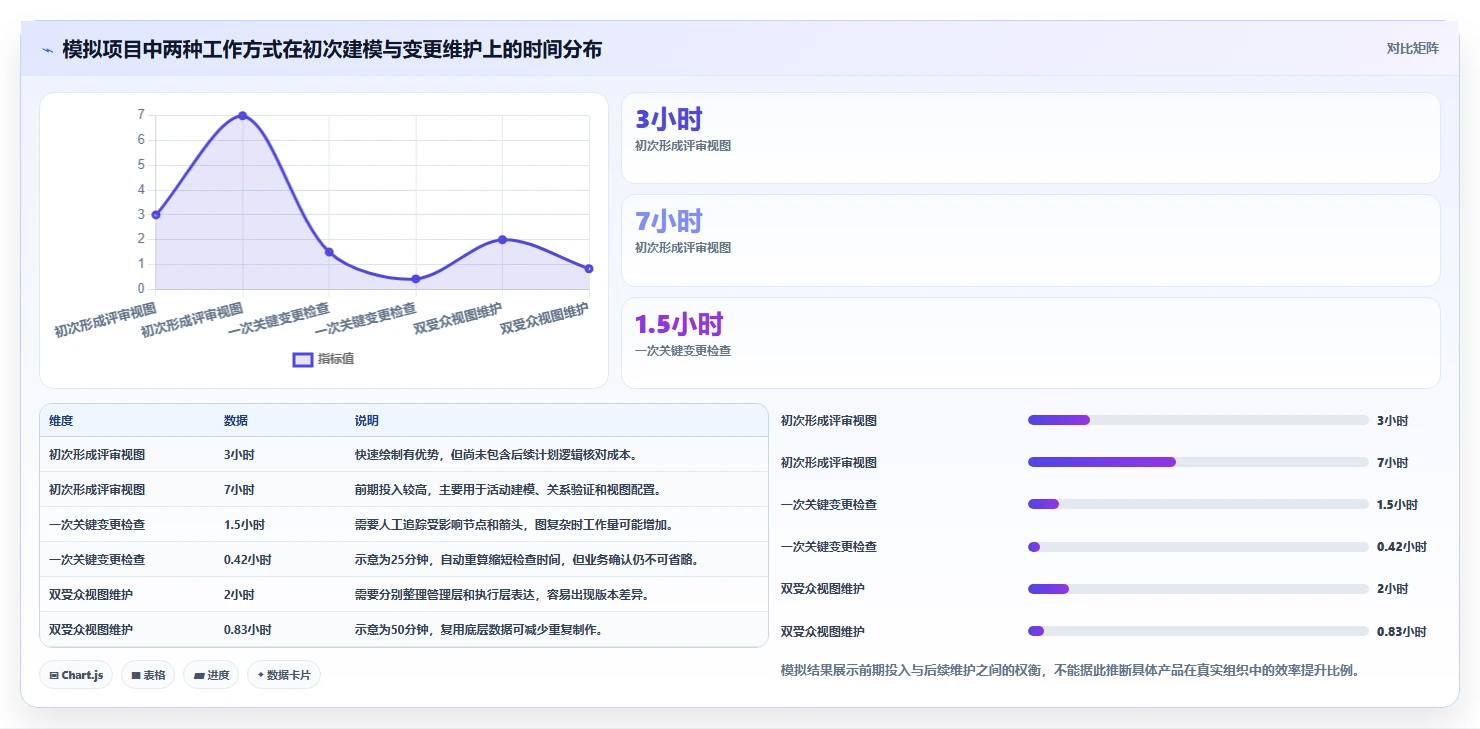Click the 表格 chip

click(148, 675)
